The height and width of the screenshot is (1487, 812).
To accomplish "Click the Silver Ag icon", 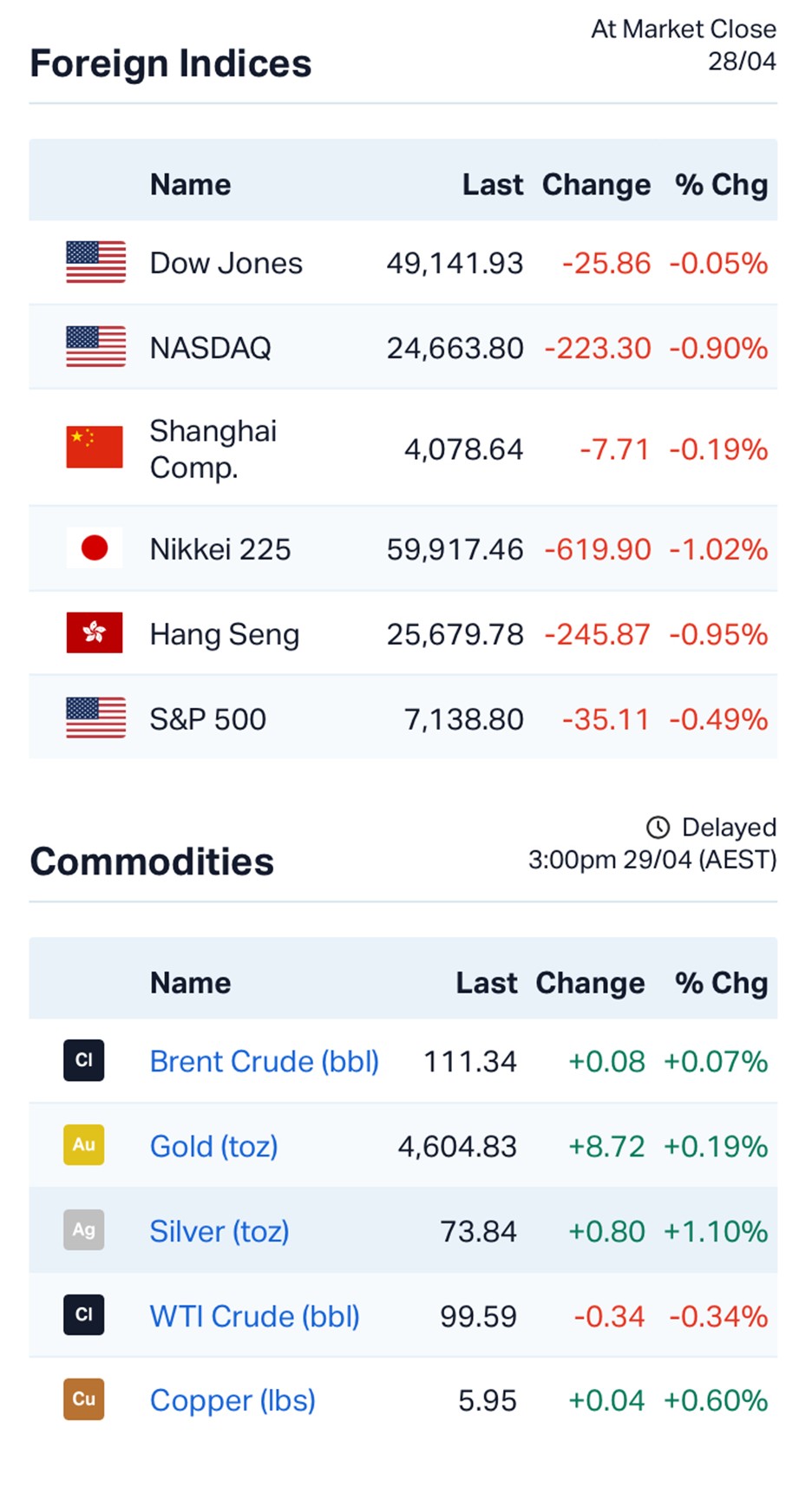I will (84, 1230).
